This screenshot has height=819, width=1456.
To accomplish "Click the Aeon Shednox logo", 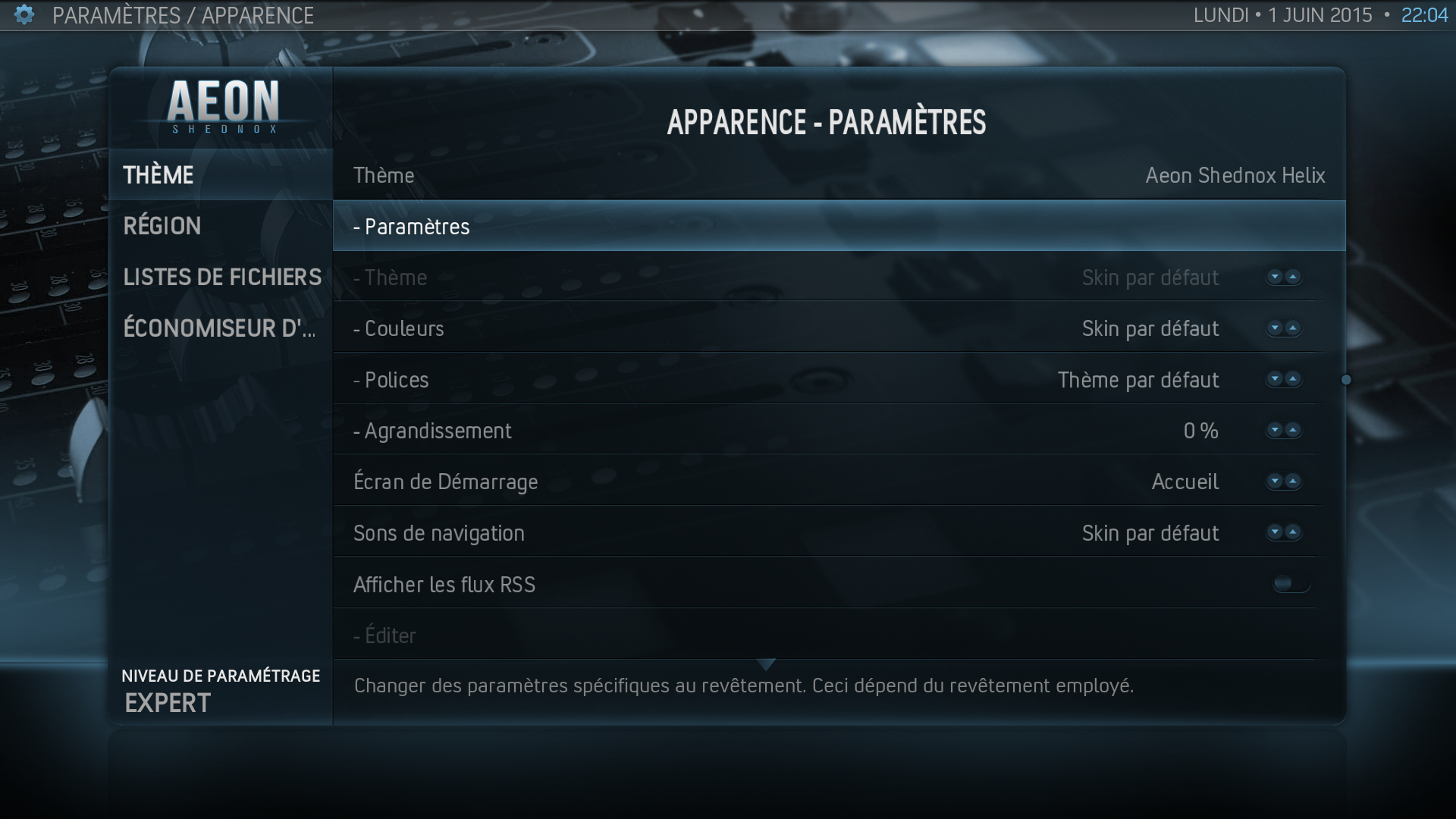I will [x=223, y=107].
